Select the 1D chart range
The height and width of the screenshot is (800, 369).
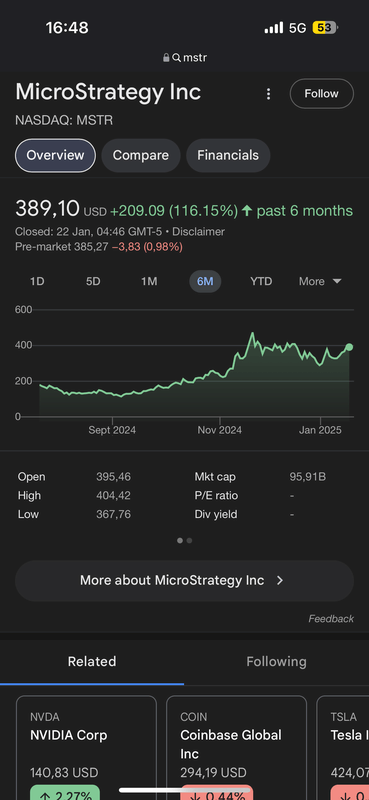click(37, 282)
